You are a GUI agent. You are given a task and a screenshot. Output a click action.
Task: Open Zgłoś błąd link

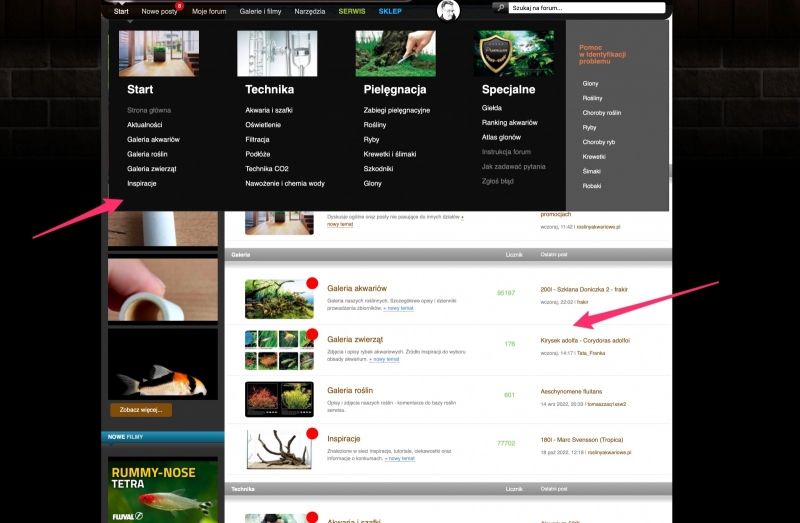(x=497, y=181)
